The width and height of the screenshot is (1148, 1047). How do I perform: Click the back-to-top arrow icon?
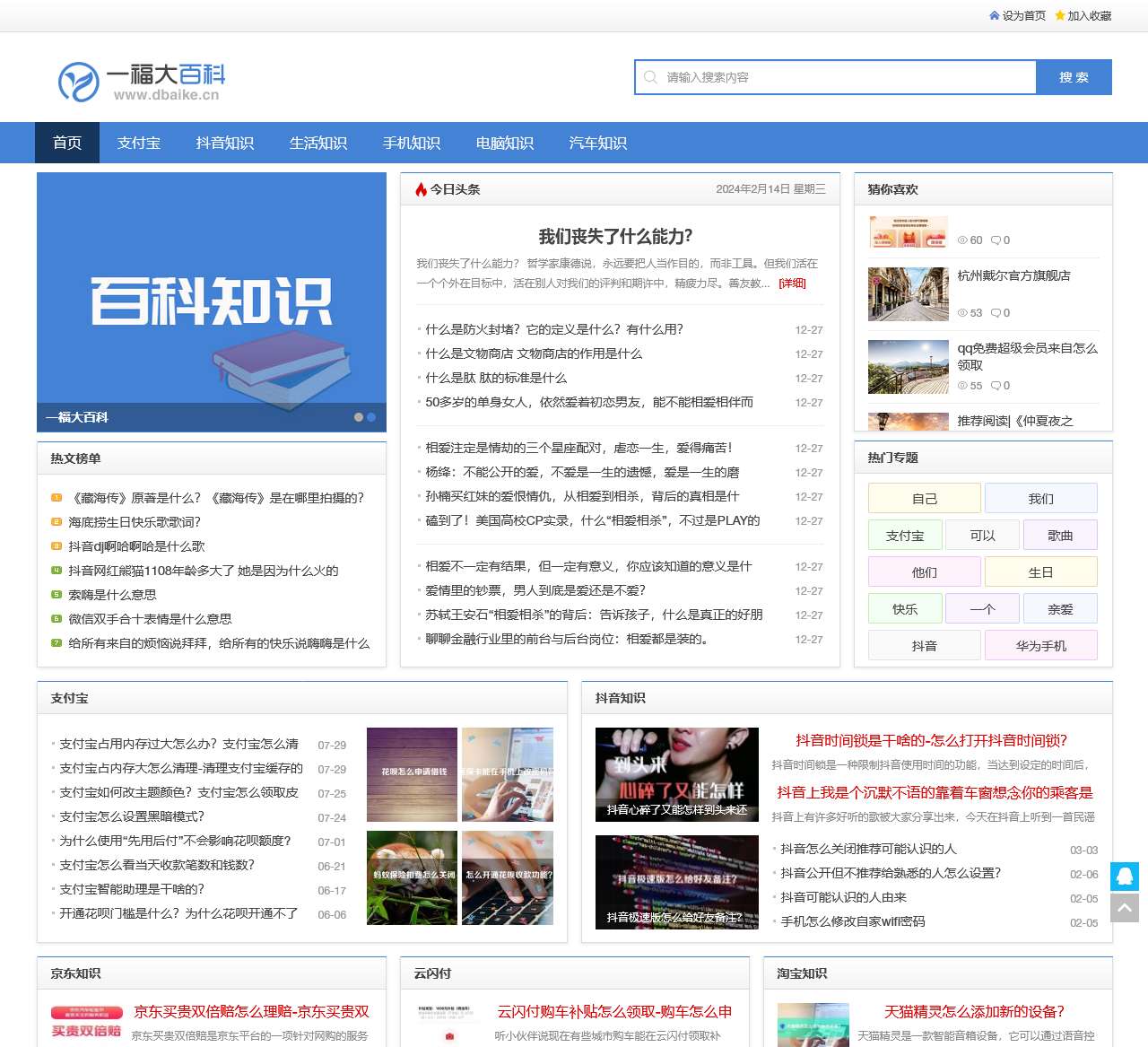(1125, 908)
